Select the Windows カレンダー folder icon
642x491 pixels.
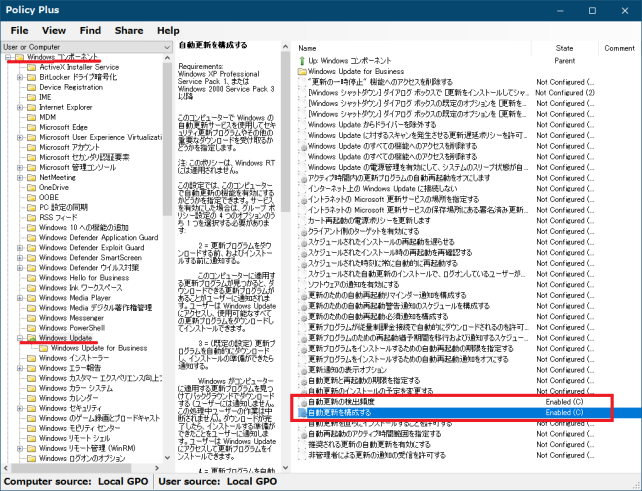click(x=32, y=398)
